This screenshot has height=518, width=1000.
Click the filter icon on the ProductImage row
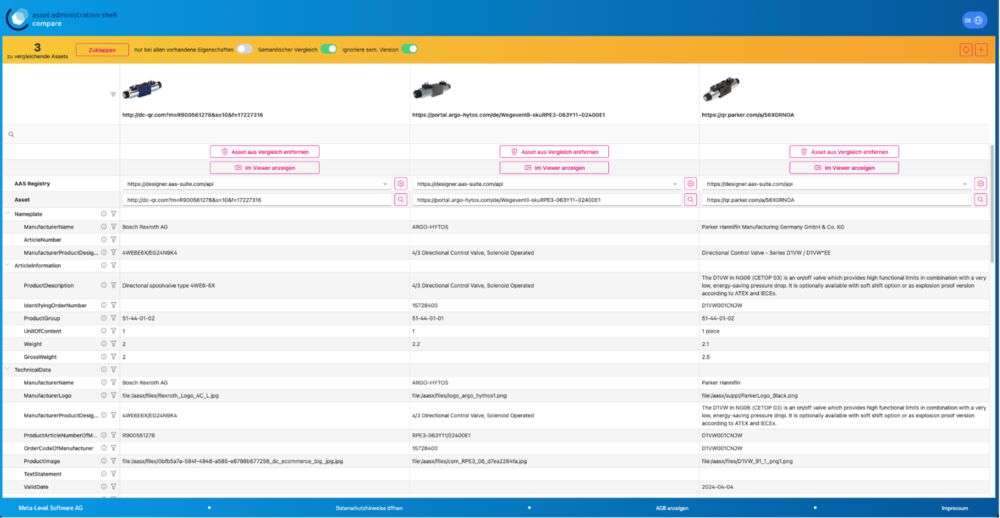coord(113,461)
